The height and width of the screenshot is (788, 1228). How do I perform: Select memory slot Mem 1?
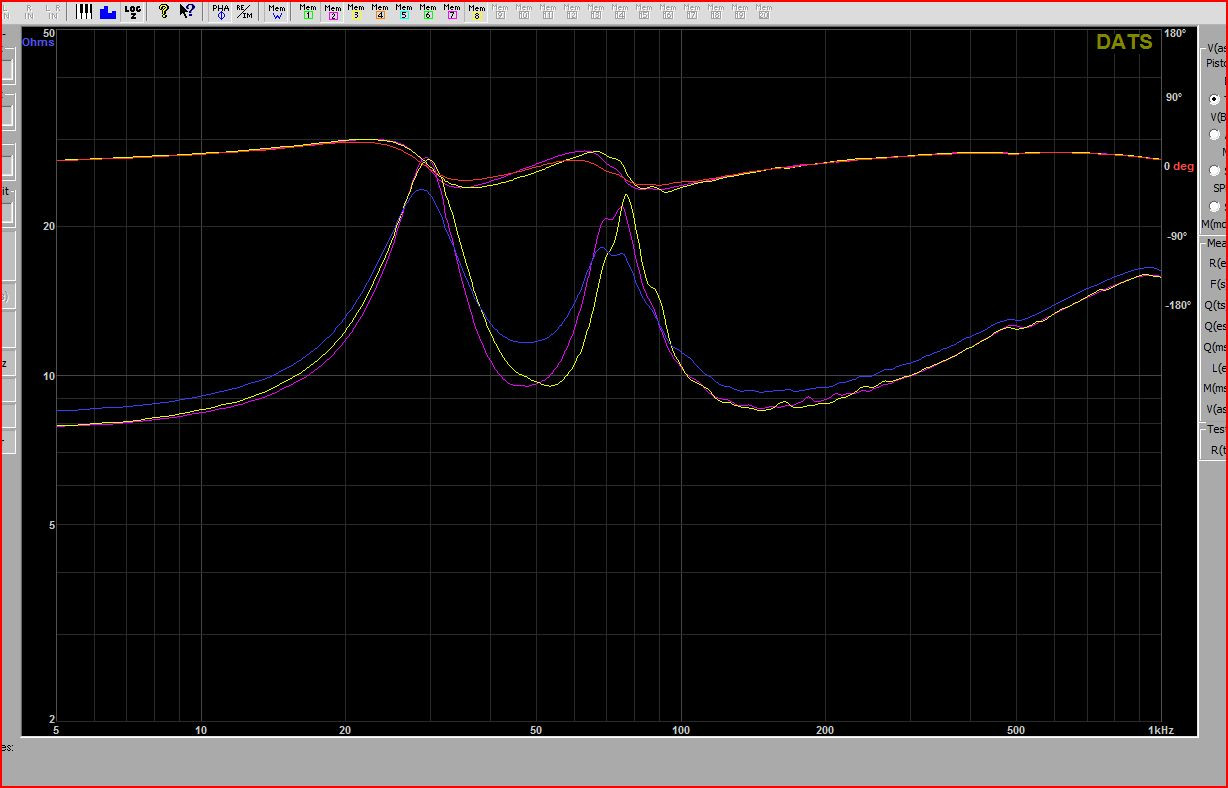click(308, 12)
